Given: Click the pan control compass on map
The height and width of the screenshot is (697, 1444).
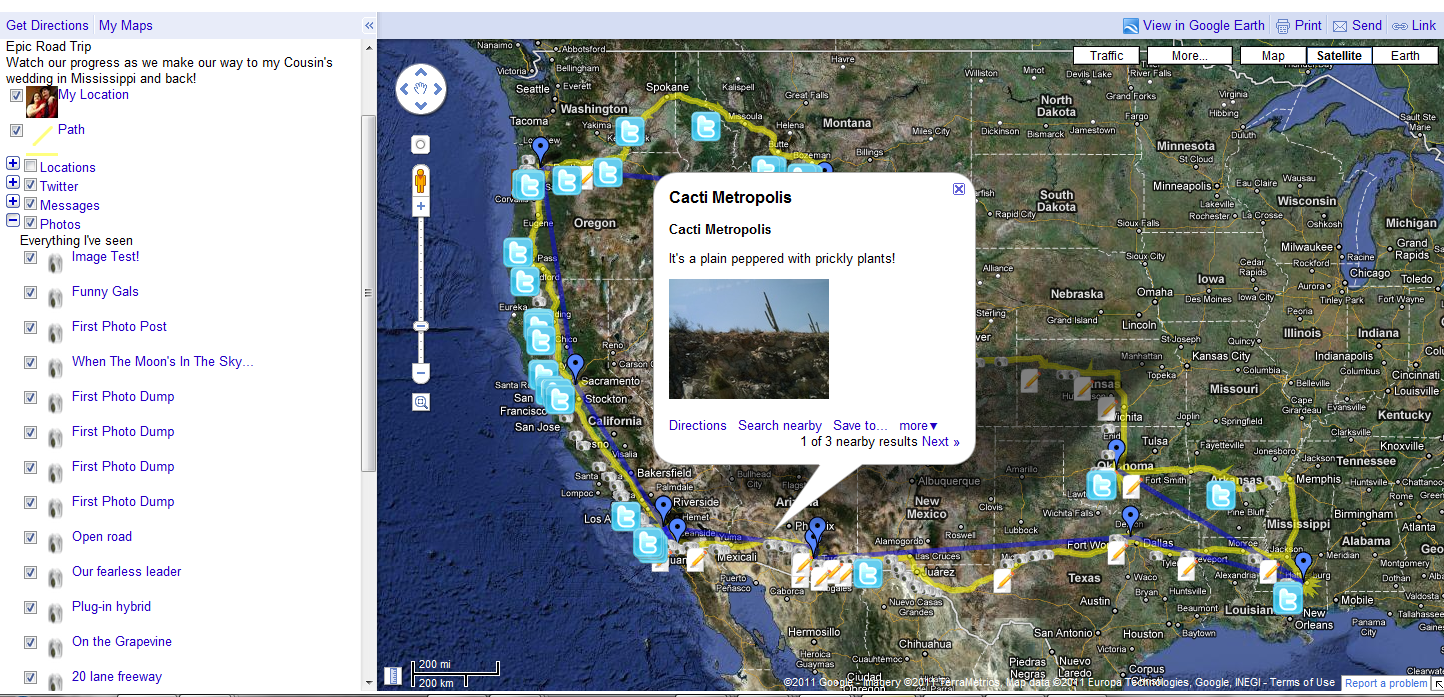Looking at the screenshot, I should [421, 90].
